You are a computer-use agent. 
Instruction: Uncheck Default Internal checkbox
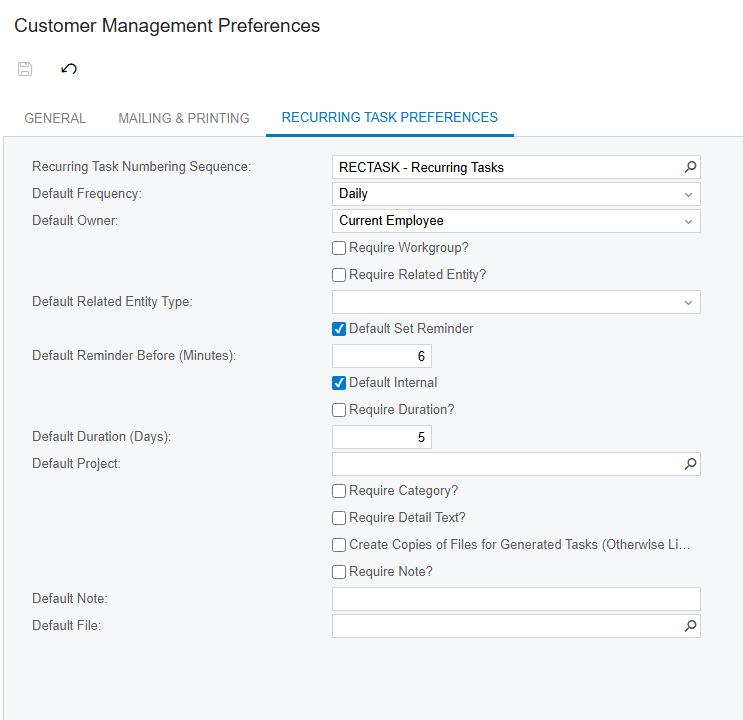(339, 383)
